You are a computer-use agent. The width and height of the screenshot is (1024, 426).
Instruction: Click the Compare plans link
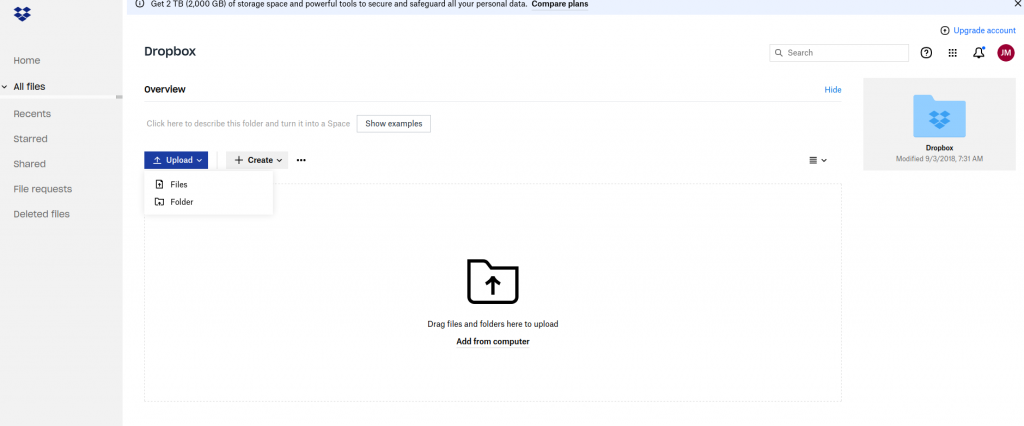pos(560,4)
